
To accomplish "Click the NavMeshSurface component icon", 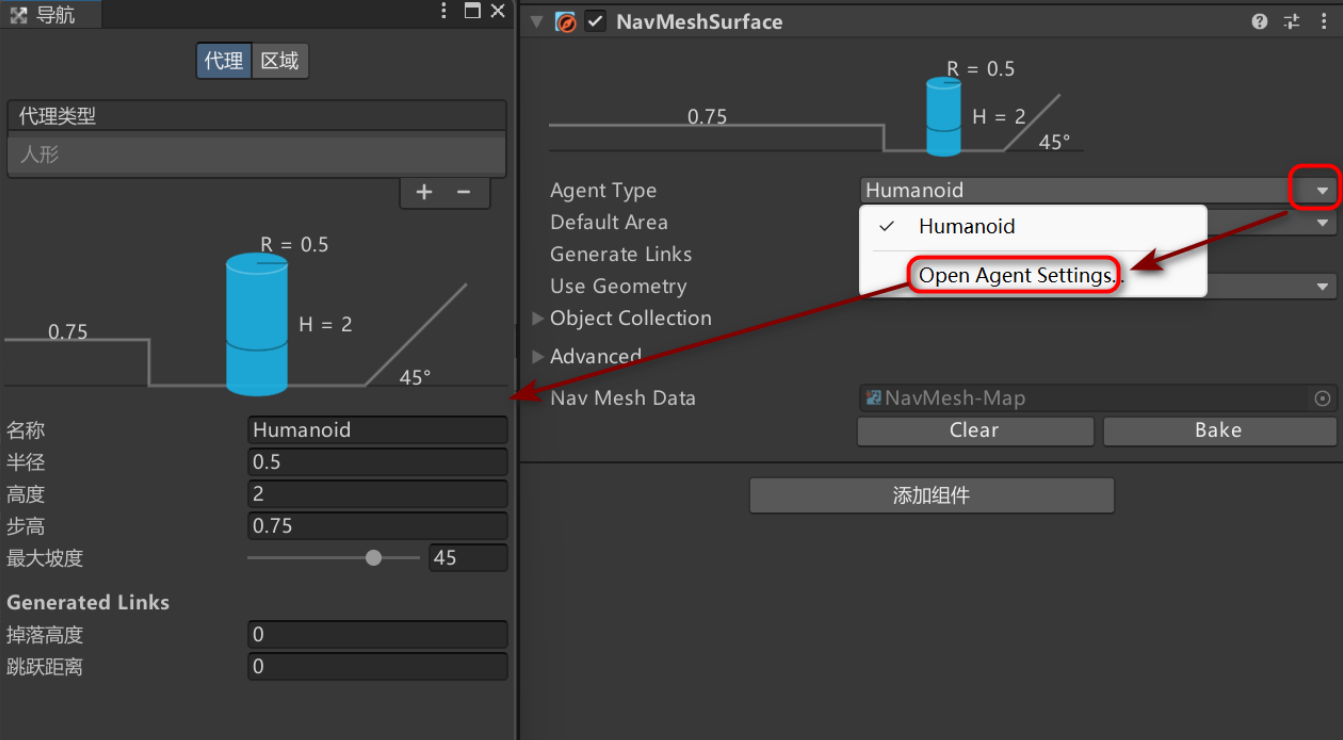I will [566, 22].
